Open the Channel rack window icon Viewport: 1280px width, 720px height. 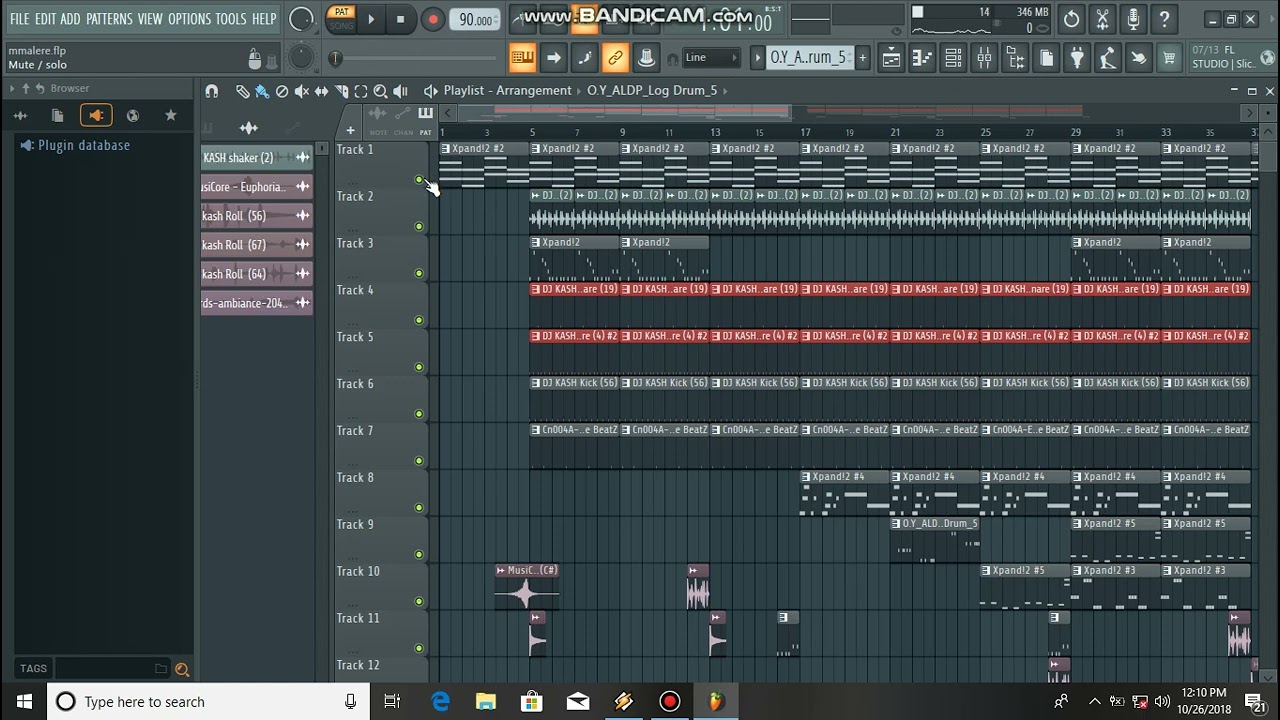953,58
